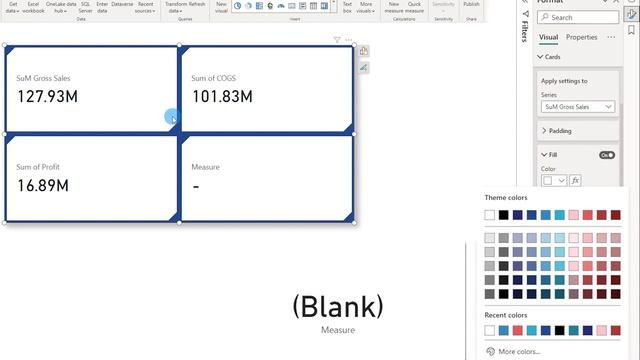Open the Get data ribbon button
This screenshot has height=360, width=640.
tap(13, 7)
